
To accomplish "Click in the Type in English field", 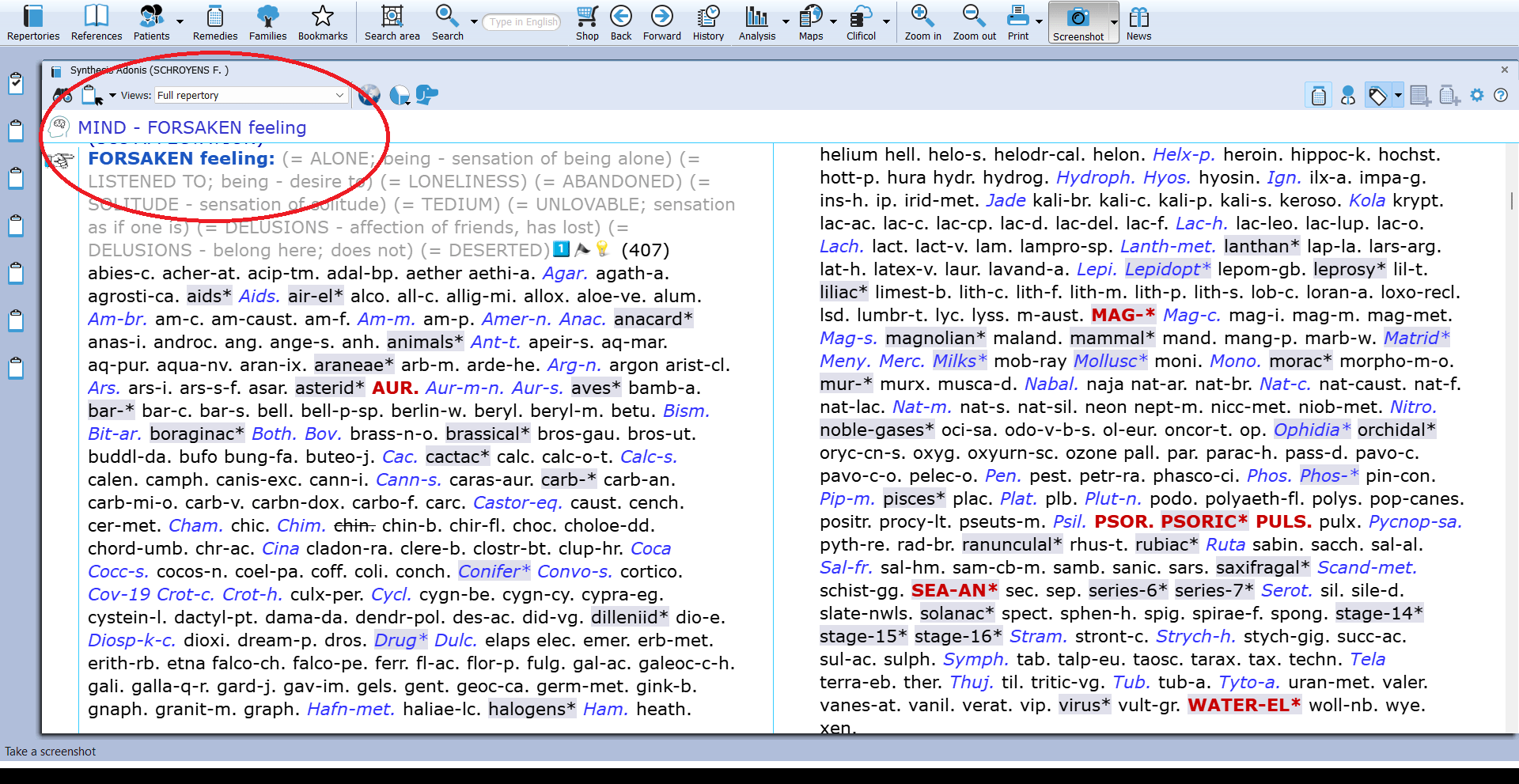I will point(522,22).
